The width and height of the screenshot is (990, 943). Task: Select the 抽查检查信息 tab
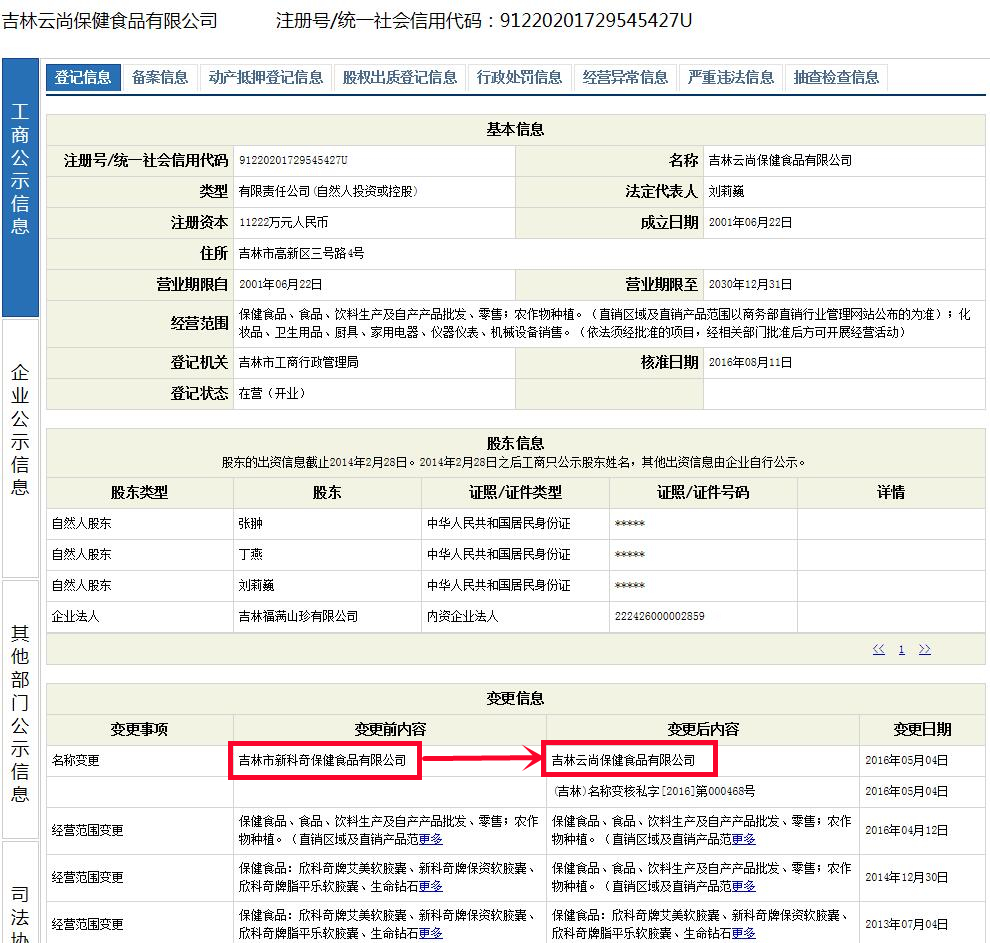pyautogui.click(x=837, y=78)
